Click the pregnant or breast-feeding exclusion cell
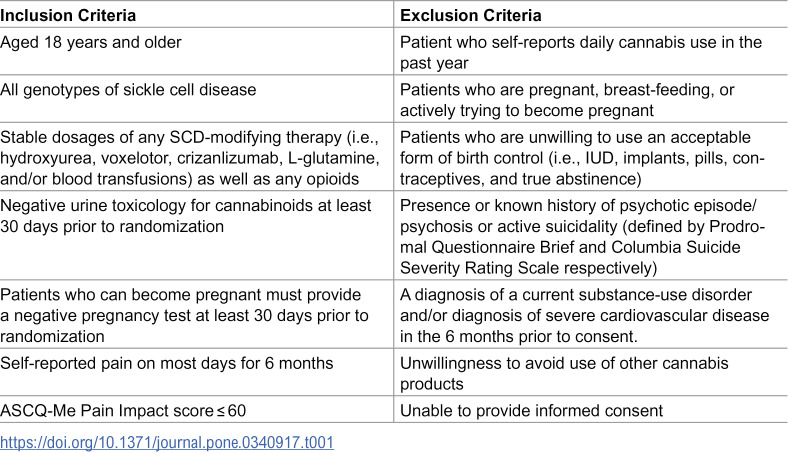Viewport: 788px width, 452px height. coord(591,99)
